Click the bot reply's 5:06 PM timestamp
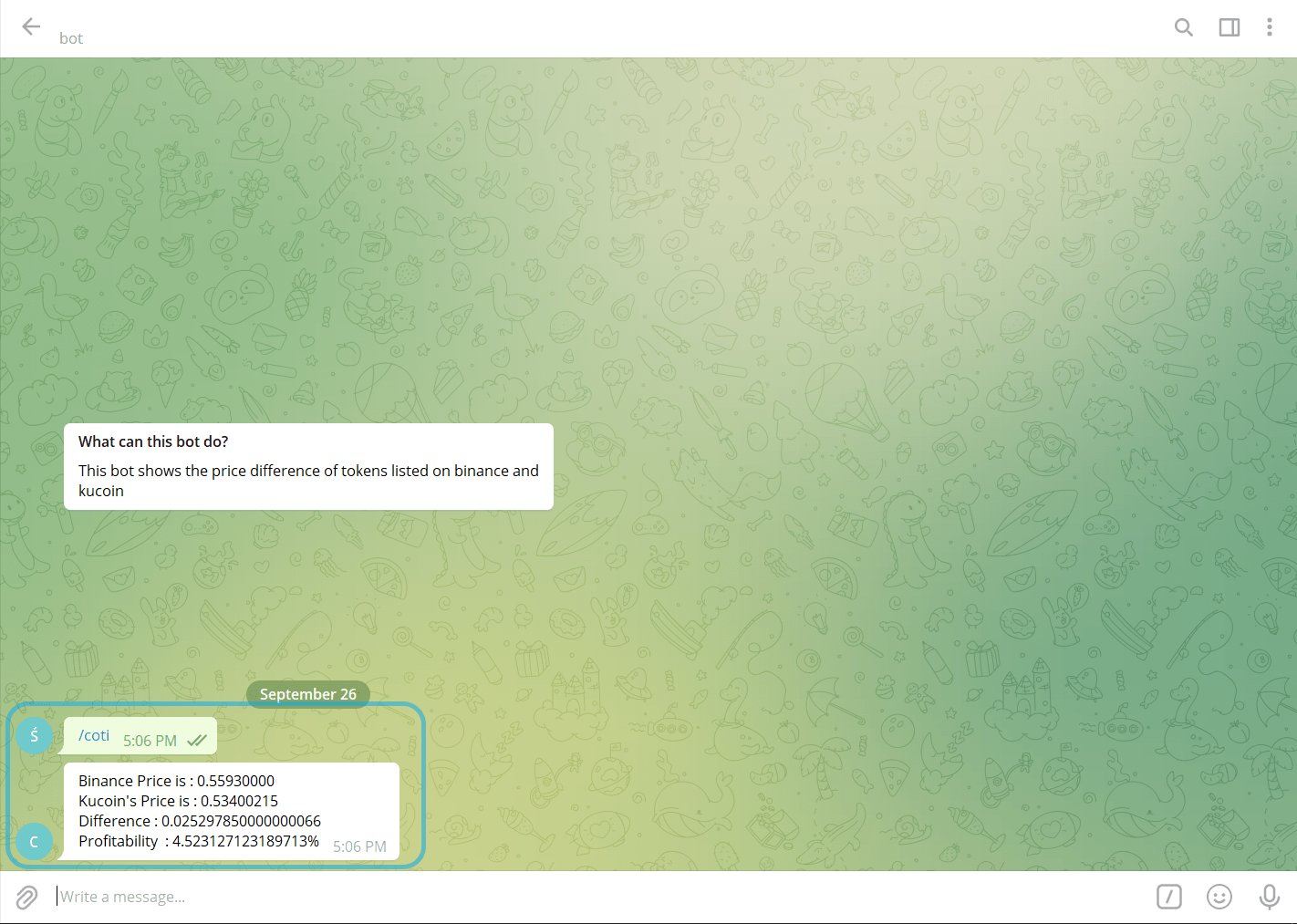1297x924 pixels. [x=359, y=846]
